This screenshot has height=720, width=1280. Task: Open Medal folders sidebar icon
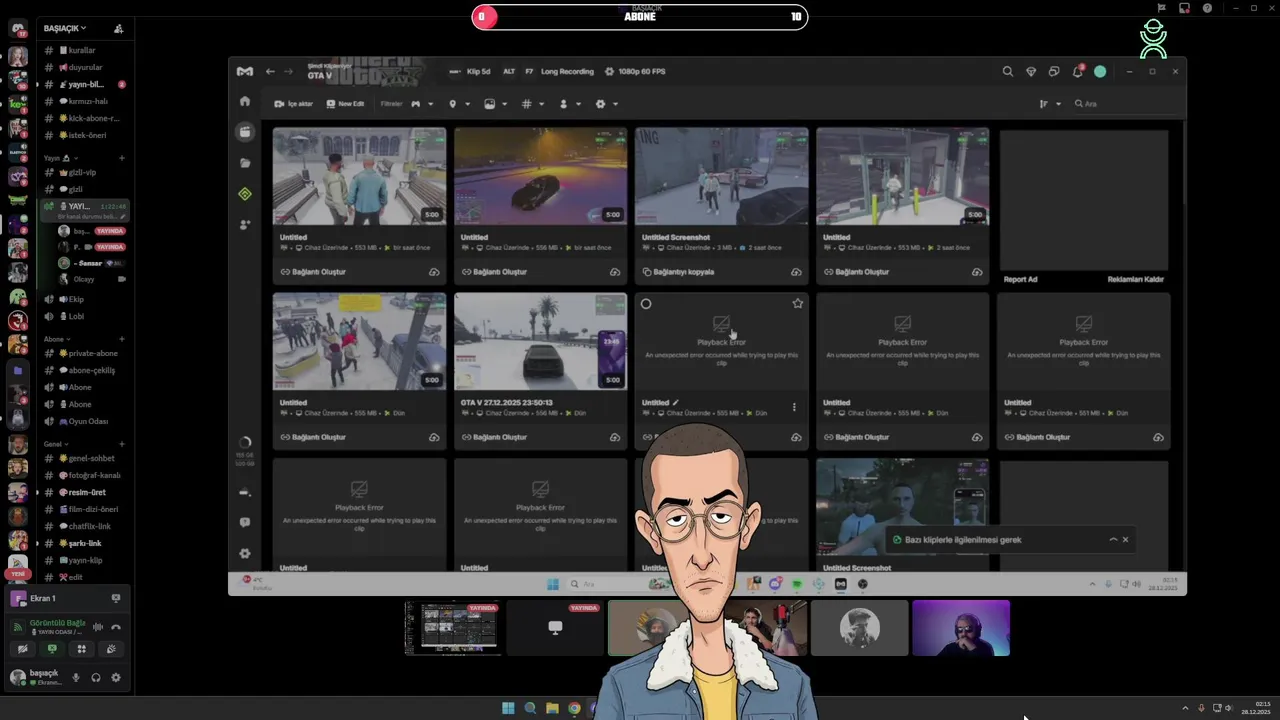coord(245,163)
